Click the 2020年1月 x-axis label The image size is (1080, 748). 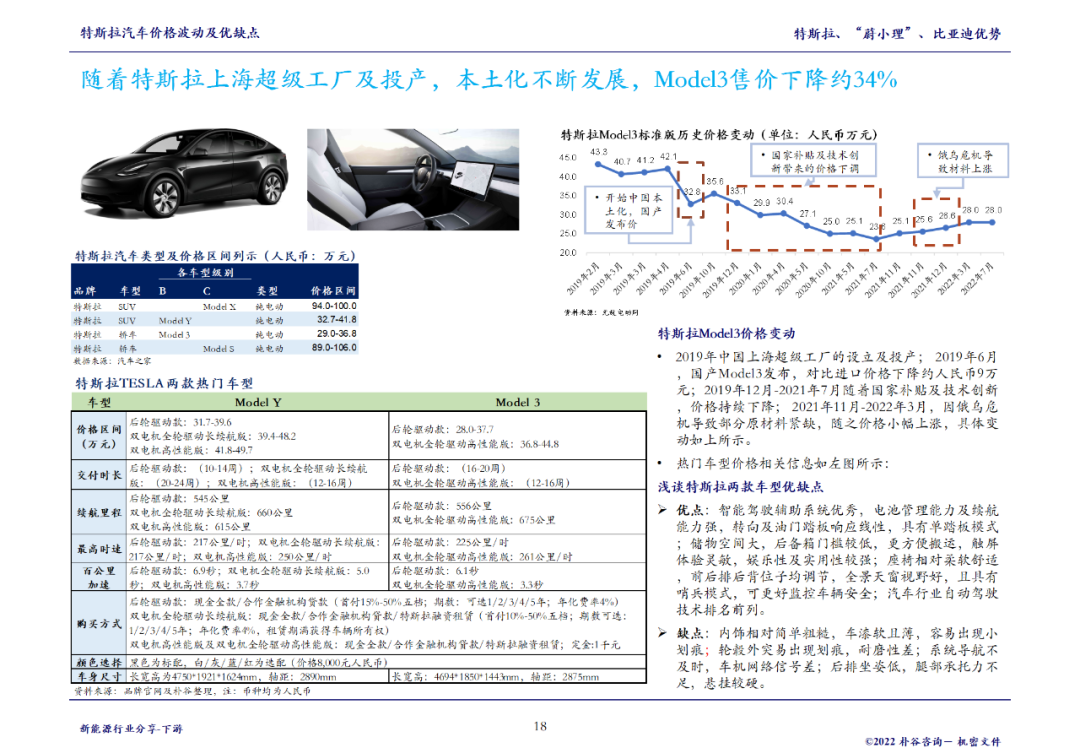tap(744, 278)
